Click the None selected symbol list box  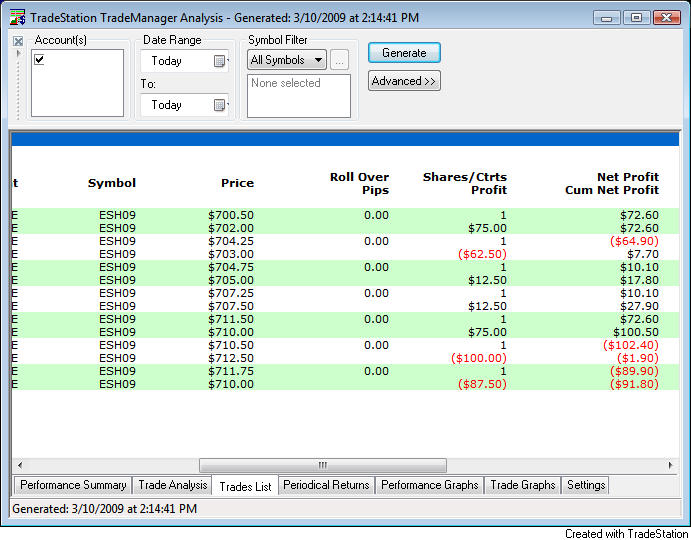299,96
